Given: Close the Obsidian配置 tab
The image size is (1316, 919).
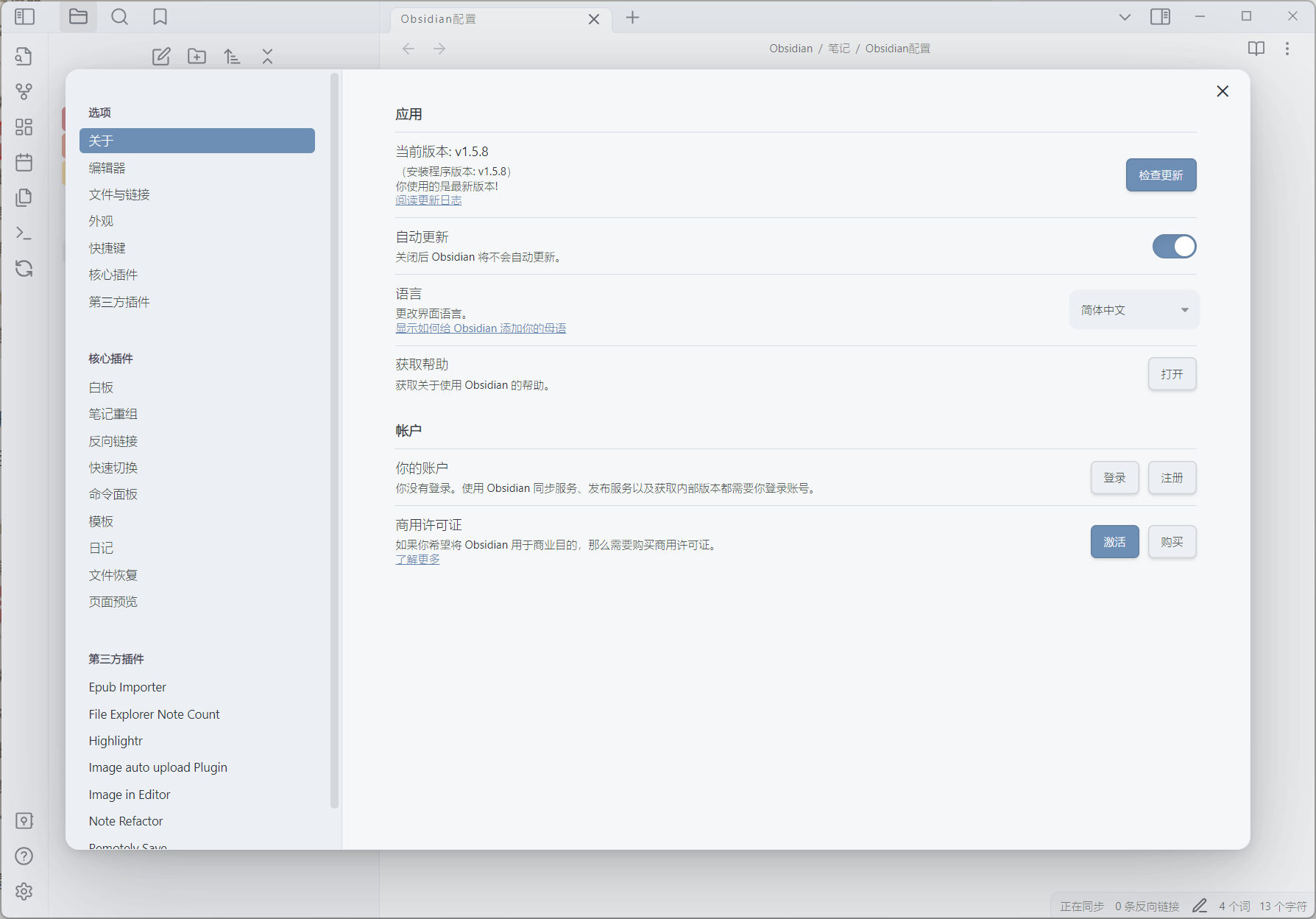Looking at the screenshot, I should click(594, 19).
